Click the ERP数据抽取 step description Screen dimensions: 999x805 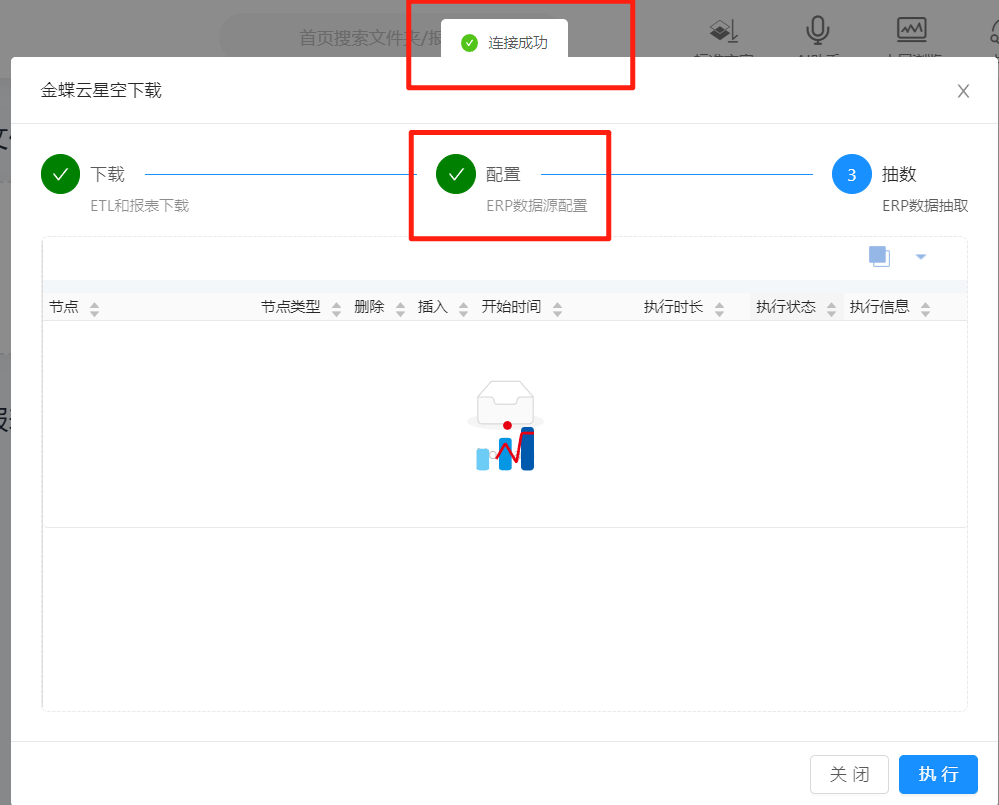click(x=925, y=206)
